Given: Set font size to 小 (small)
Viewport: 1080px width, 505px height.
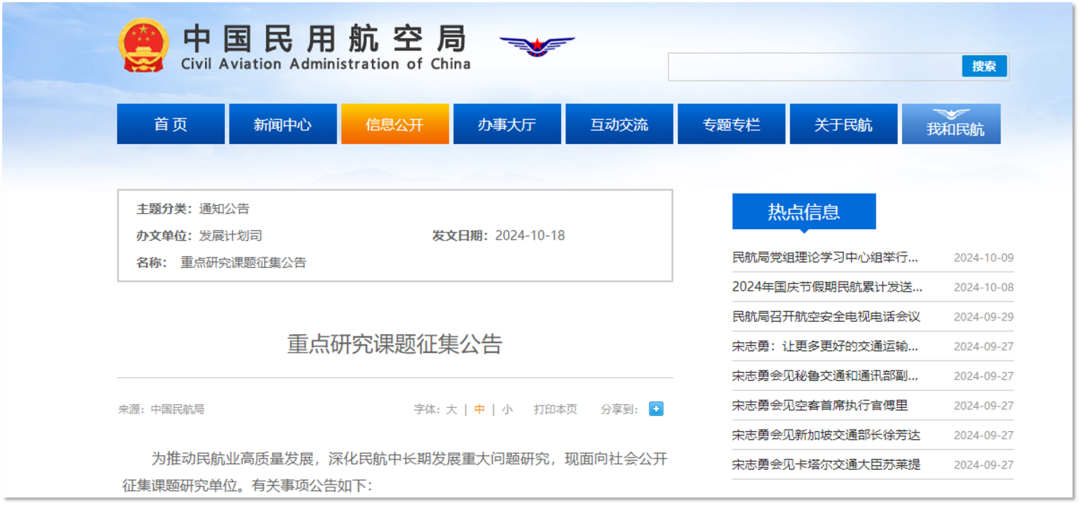Looking at the screenshot, I should [x=507, y=410].
